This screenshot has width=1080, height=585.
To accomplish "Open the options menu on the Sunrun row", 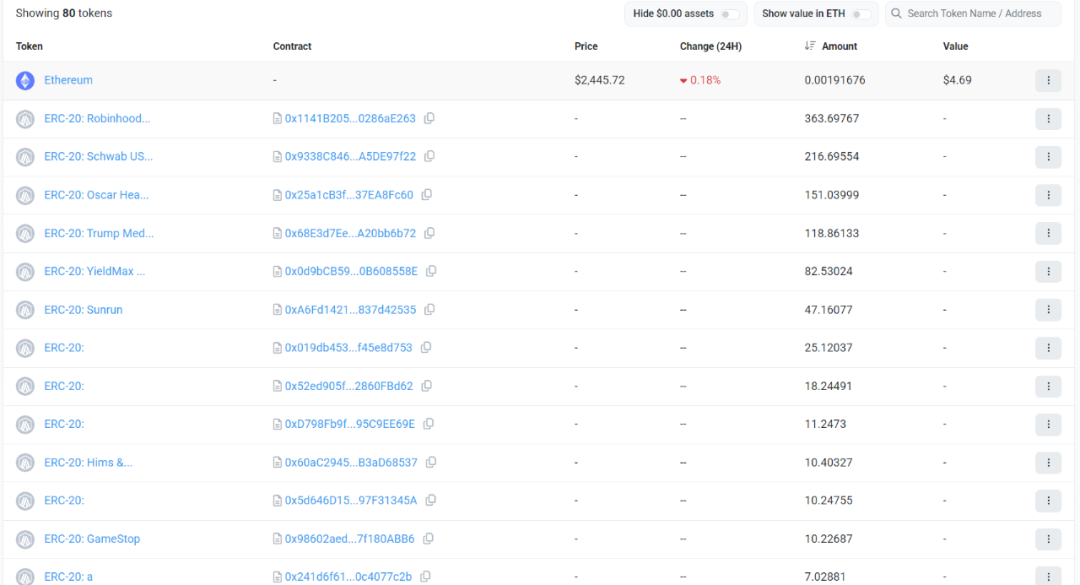I will (1048, 310).
